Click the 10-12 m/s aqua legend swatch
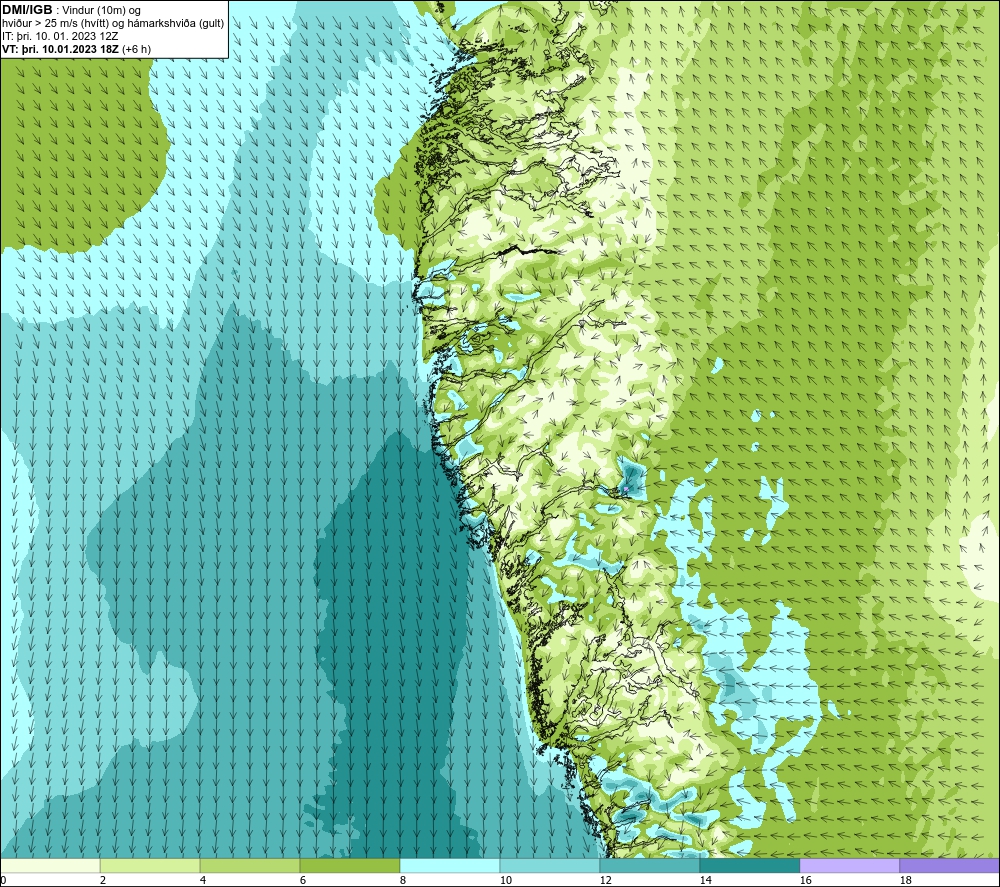Image resolution: width=1000 pixels, height=887 pixels. [x=550, y=865]
